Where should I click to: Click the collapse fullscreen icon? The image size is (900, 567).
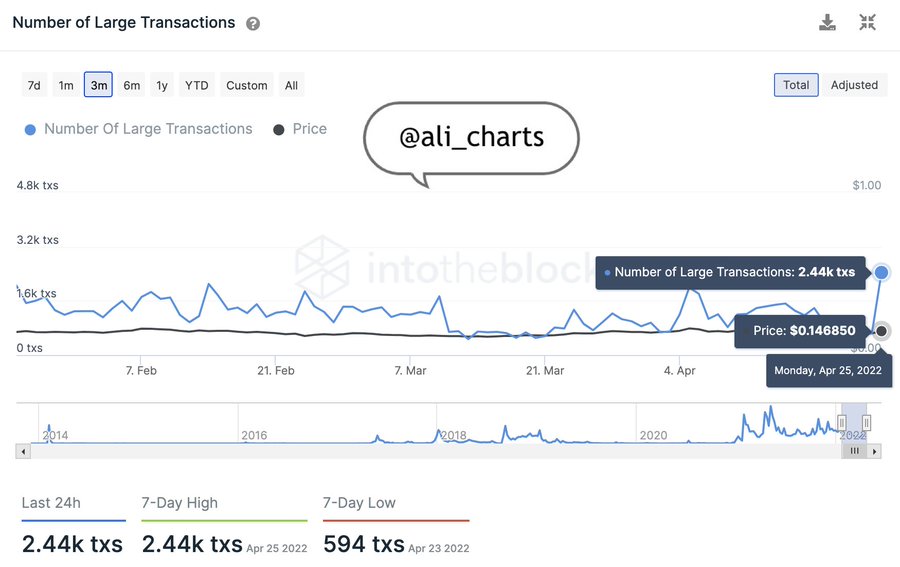(867, 22)
